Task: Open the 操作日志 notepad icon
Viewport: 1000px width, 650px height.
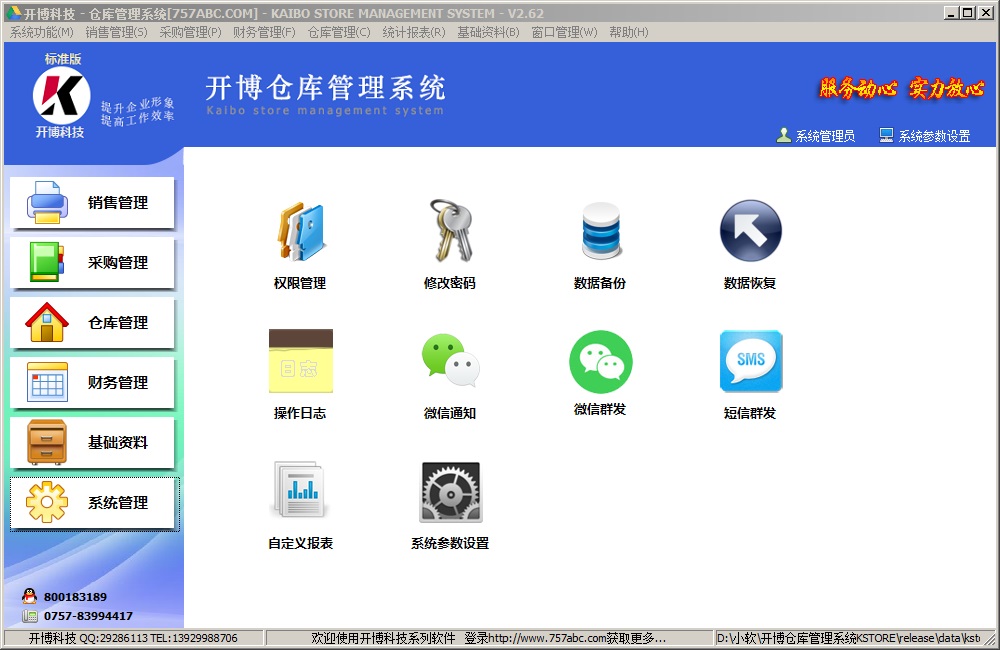Action: pyautogui.click(x=300, y=362)
